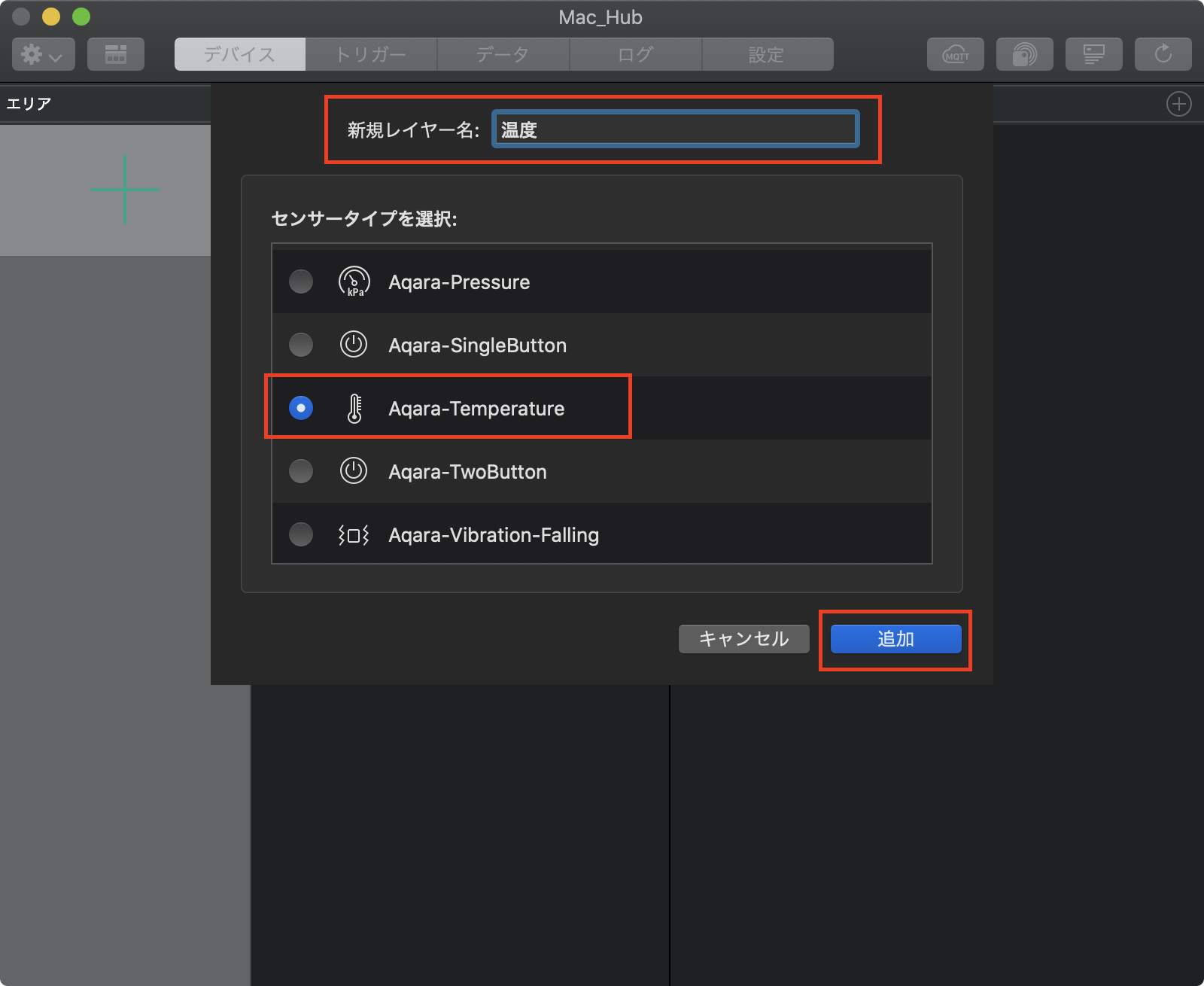This screenshot has width=1204, height=986.
Task: Select the Aqara-Pressure radio button
Action: [x=301, y=281]
